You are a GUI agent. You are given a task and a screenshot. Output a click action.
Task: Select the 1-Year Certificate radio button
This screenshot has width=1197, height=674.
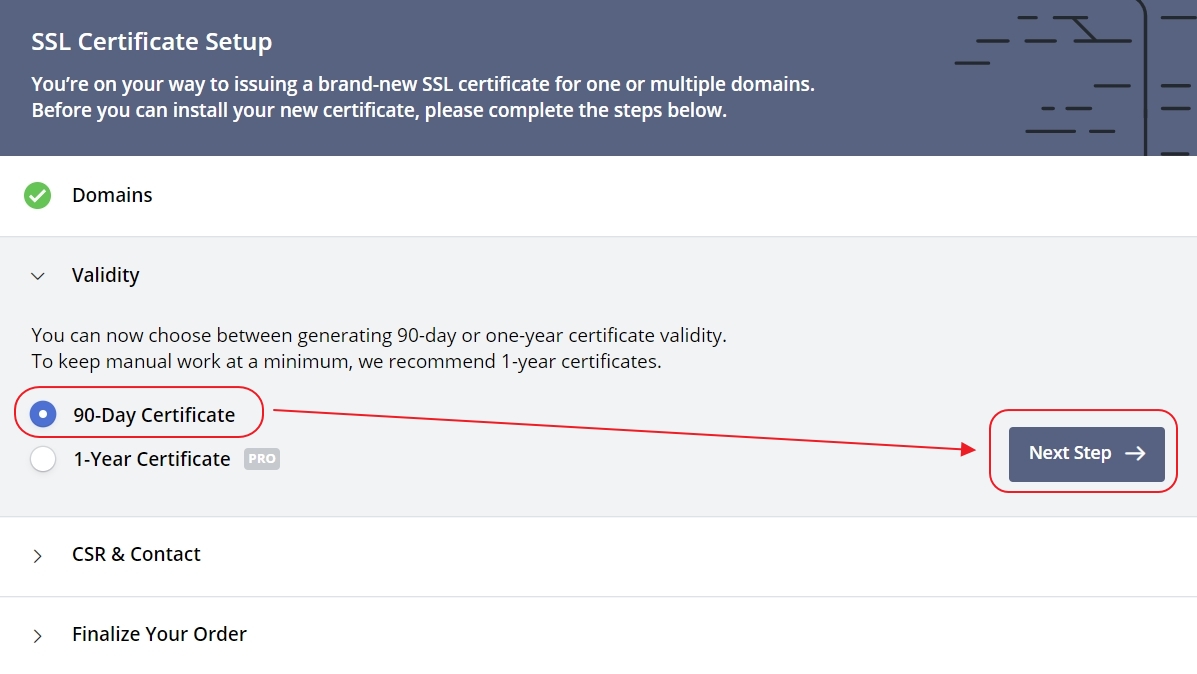coord(43,459)
